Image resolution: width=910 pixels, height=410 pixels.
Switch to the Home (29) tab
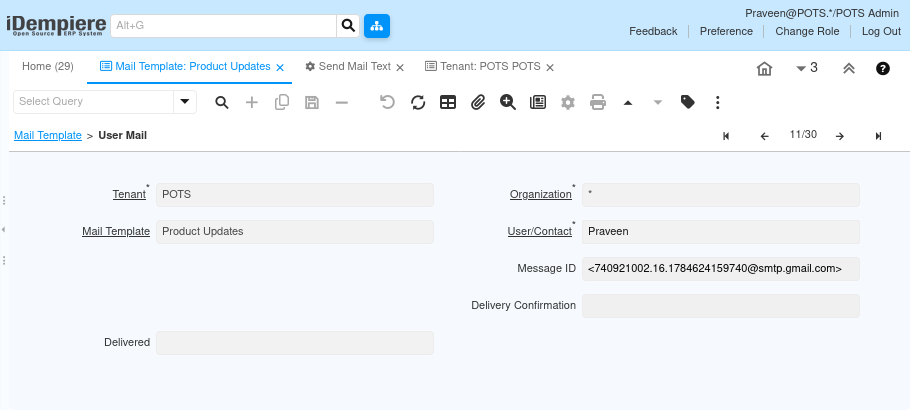[x=48, y=66]
